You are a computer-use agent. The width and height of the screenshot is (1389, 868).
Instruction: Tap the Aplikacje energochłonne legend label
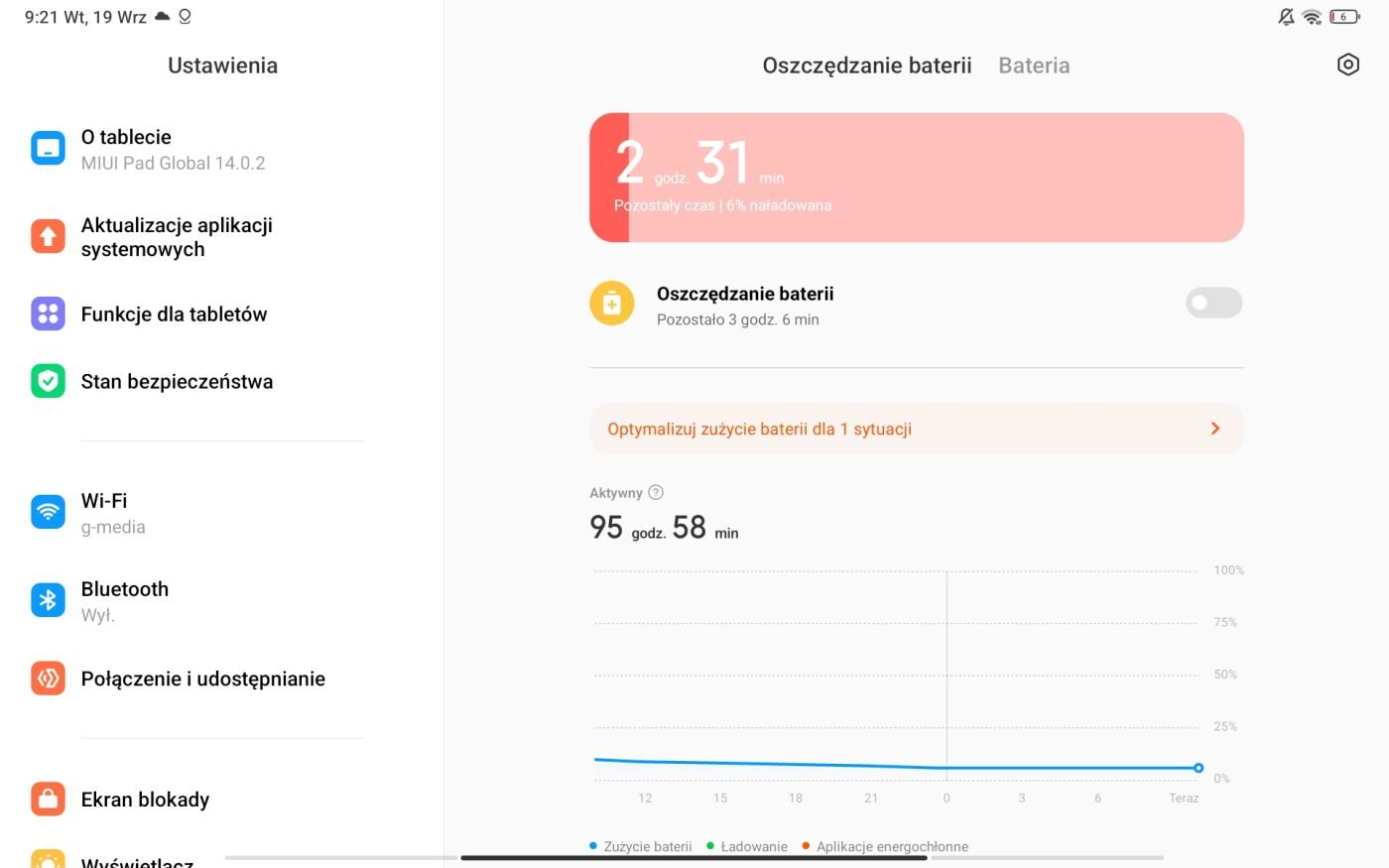(x=892, y=846)
